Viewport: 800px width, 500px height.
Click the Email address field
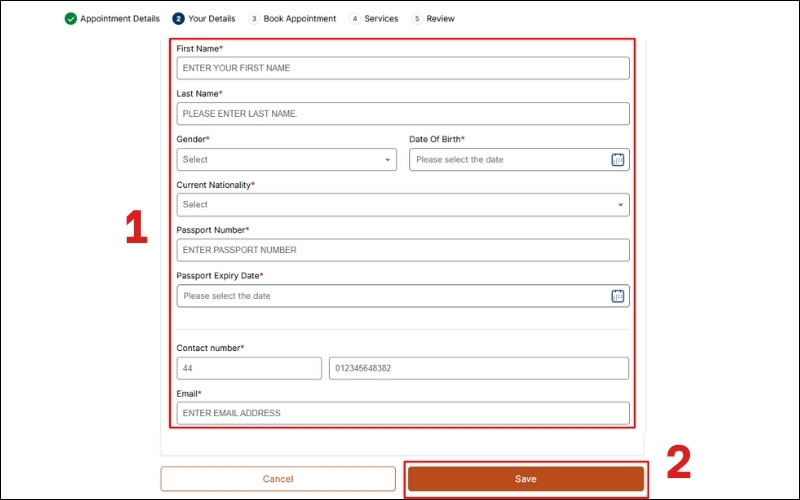(x=402, y=413)
